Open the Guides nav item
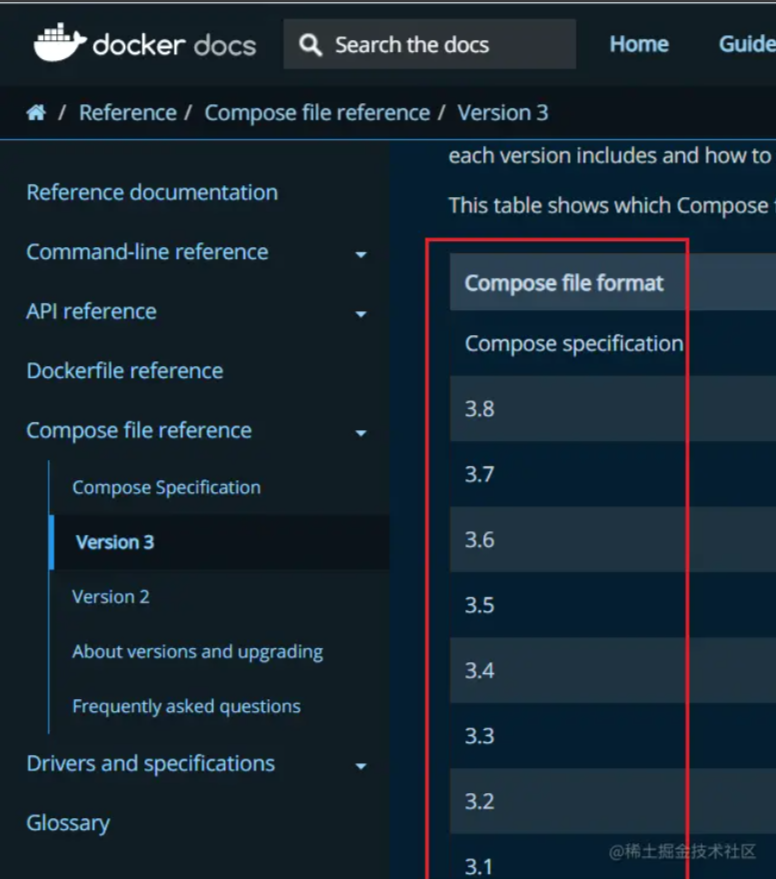This screenshot has width=776, height=879. 747,44
